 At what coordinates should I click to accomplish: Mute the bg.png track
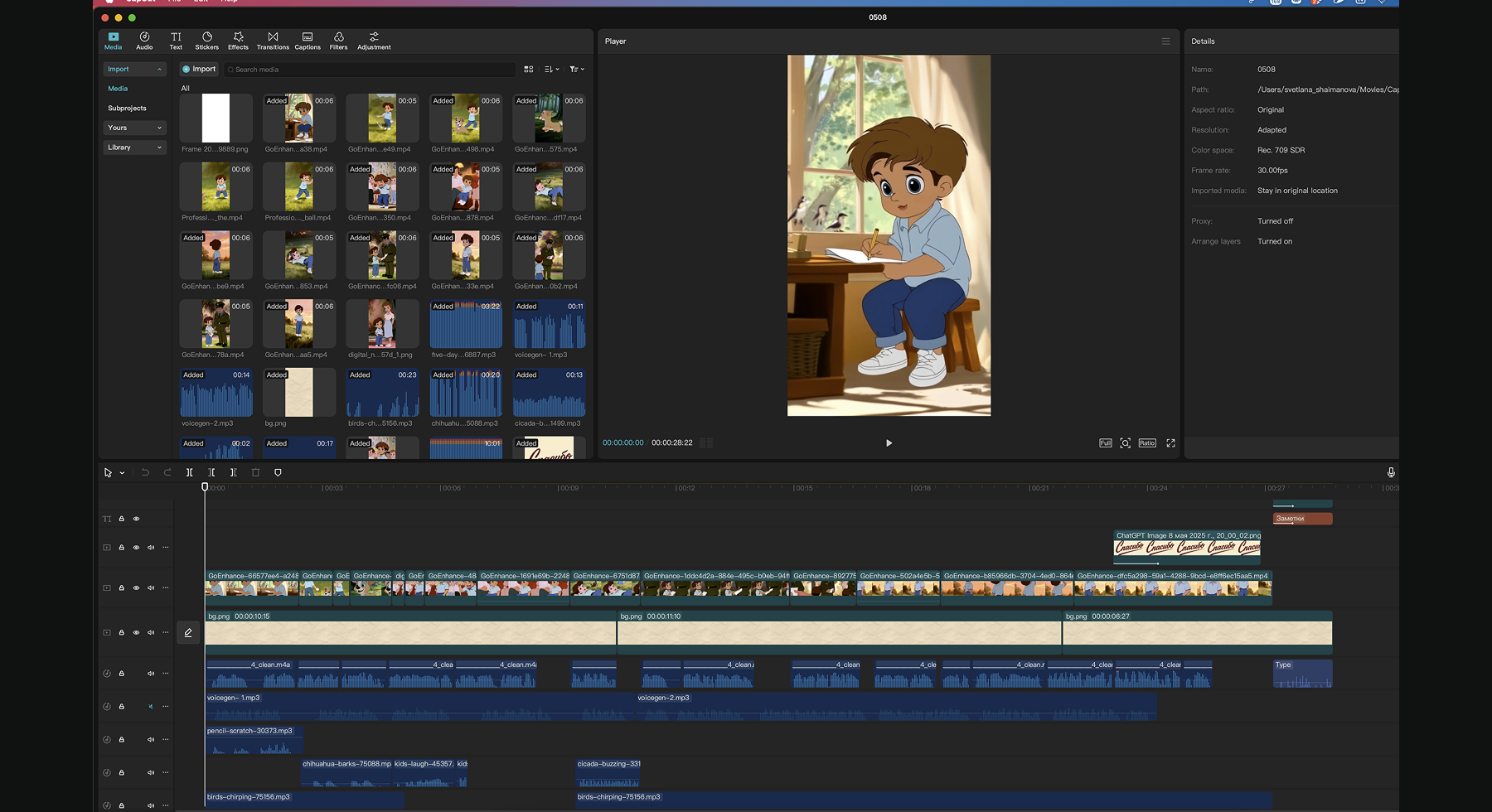pyautogui.click(x=151, y=632)
